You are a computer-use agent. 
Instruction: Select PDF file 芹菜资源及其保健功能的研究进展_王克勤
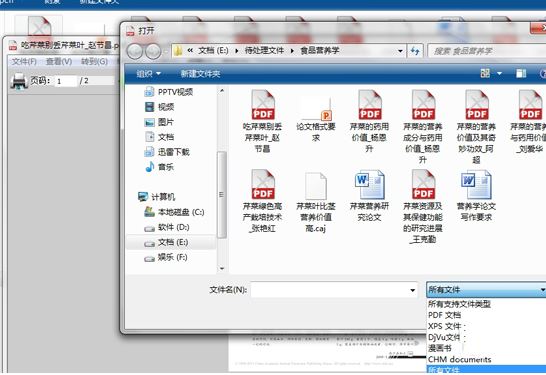(x=423, y=207)
